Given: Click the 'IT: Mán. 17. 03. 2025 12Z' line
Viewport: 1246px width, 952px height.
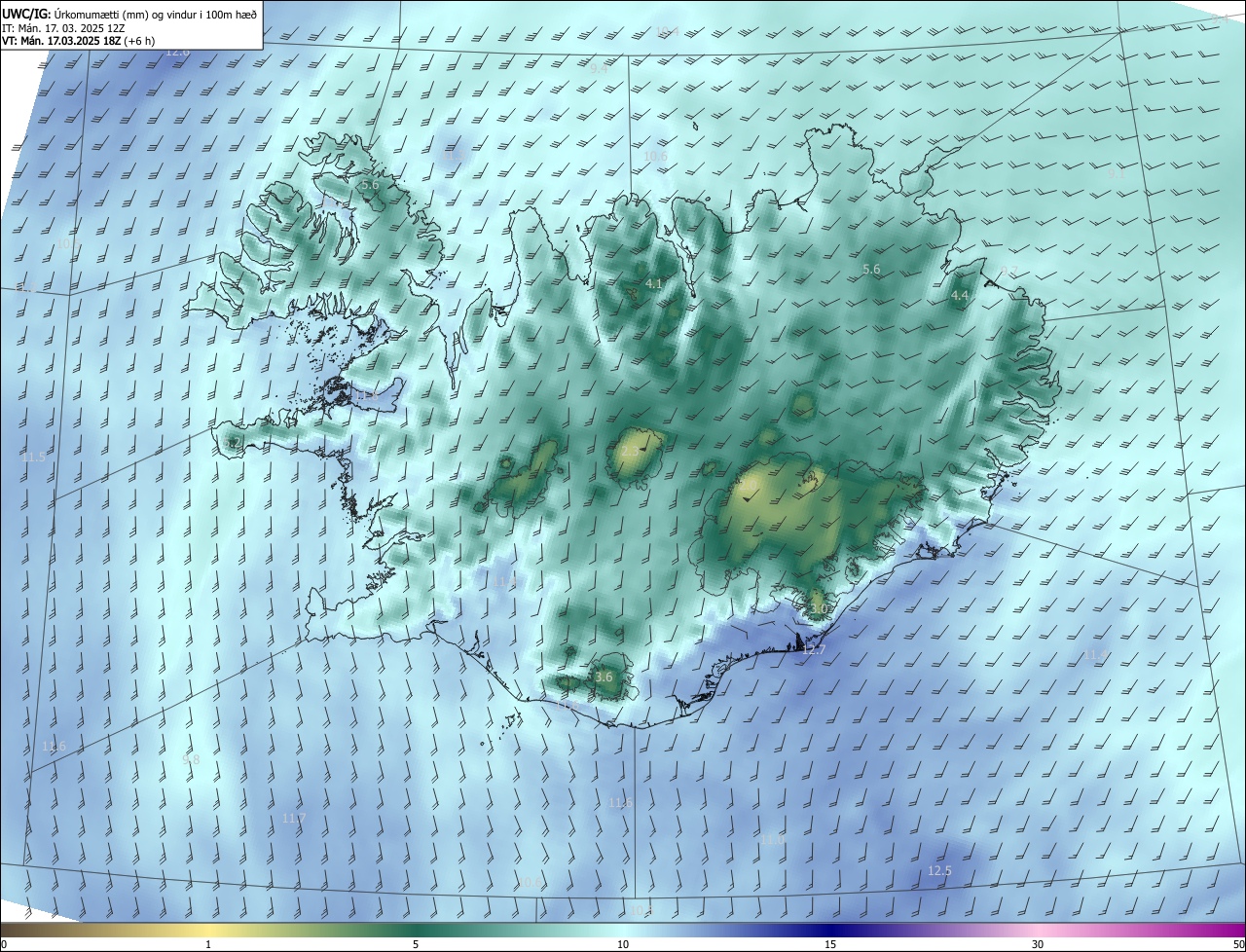Looking at the screenshot, I should (63, 28).
